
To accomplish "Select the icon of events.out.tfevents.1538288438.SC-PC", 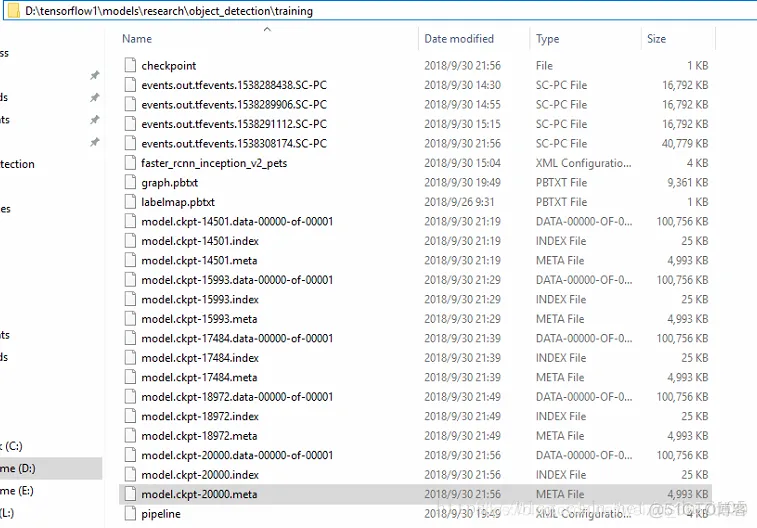I will pyautogui.click(x=130, y=84).
